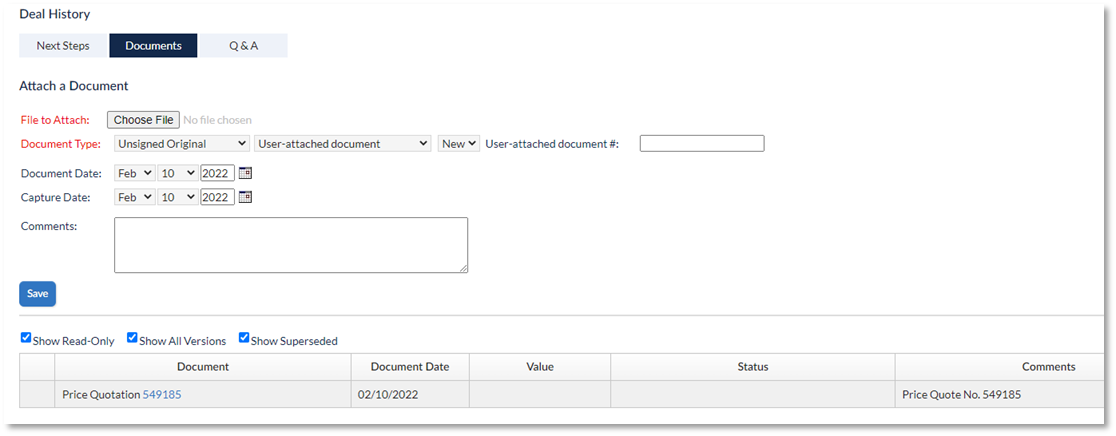This screenshot has width=1116, height=436.
Task: Toggle Show Superseded checkbox
Action: coord(243,338)
